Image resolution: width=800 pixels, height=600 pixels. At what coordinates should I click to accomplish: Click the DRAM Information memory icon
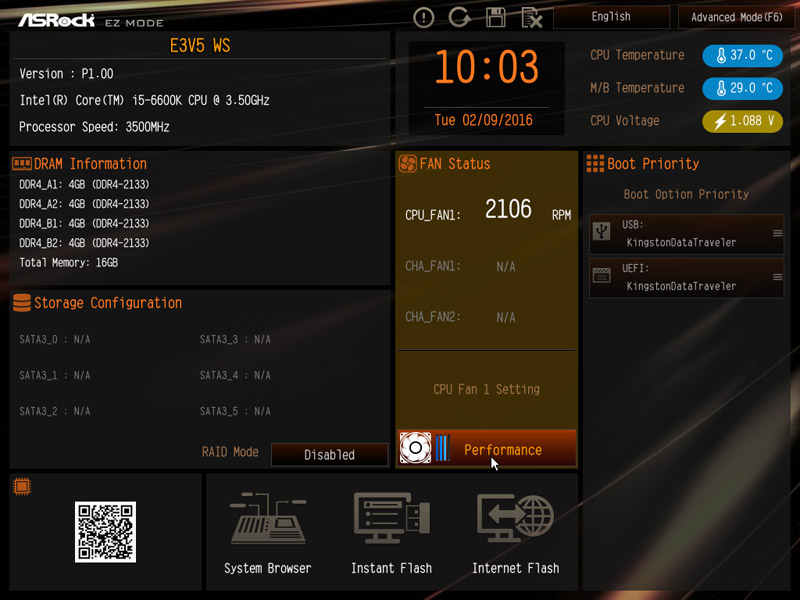point(22,164)
